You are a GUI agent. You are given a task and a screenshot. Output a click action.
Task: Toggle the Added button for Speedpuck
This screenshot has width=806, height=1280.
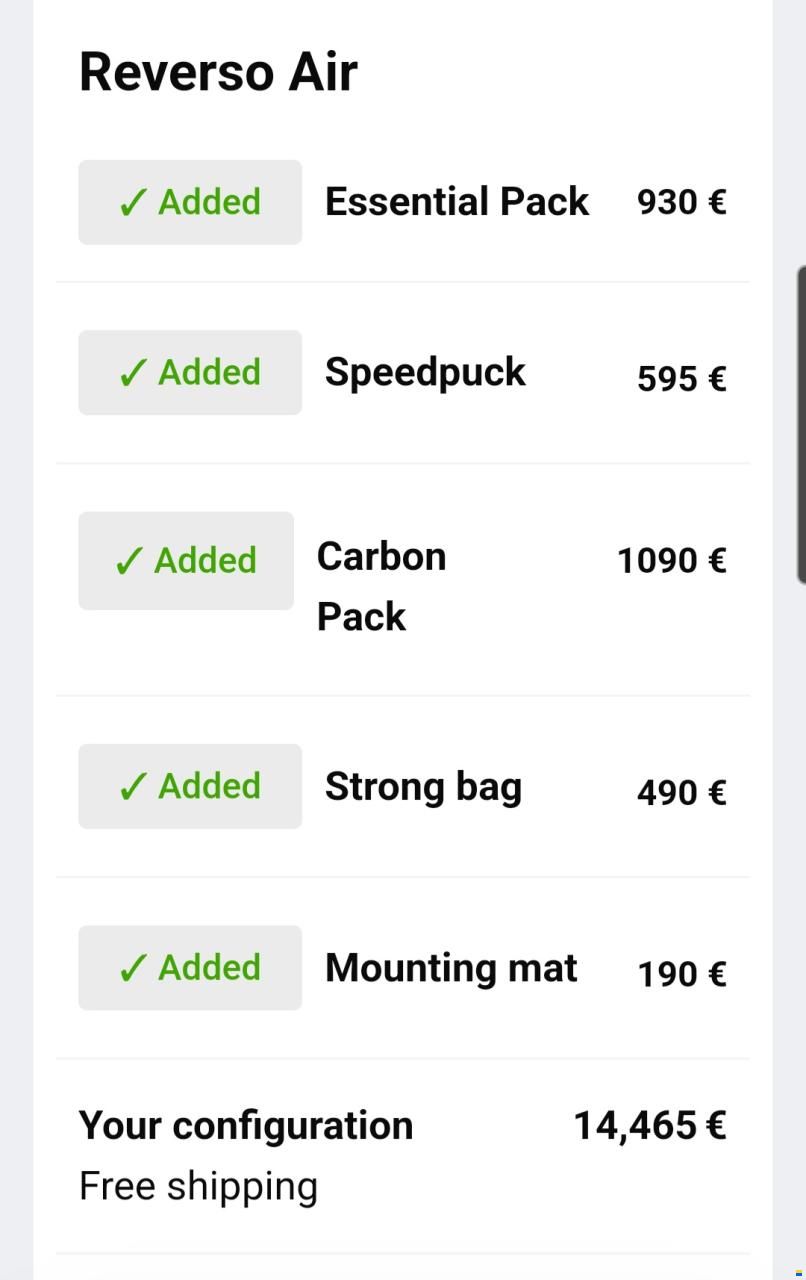tap(190, 372)
